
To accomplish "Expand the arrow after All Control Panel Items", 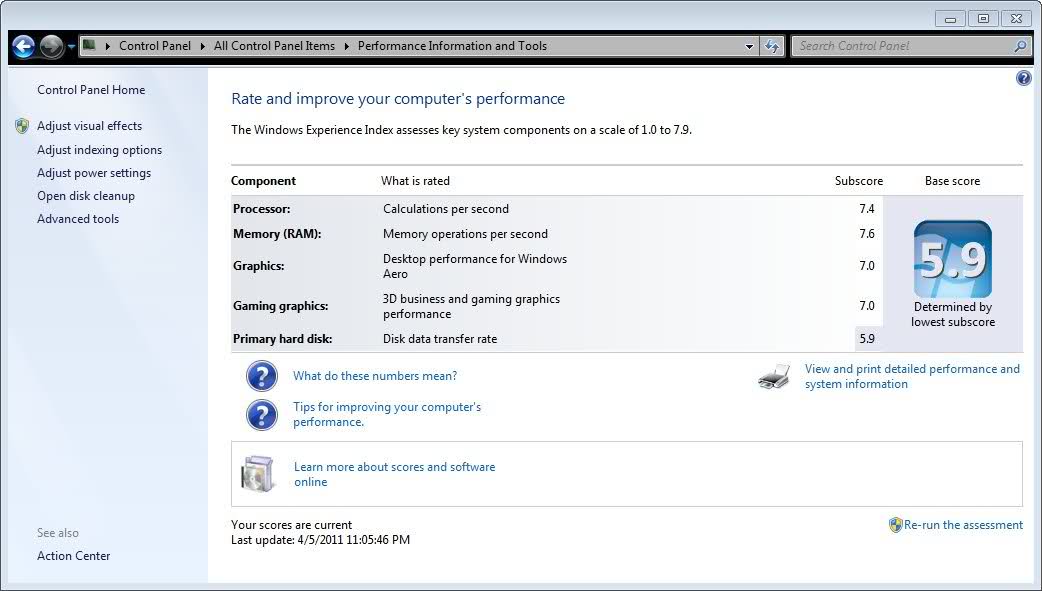I will tap(346, 47).
